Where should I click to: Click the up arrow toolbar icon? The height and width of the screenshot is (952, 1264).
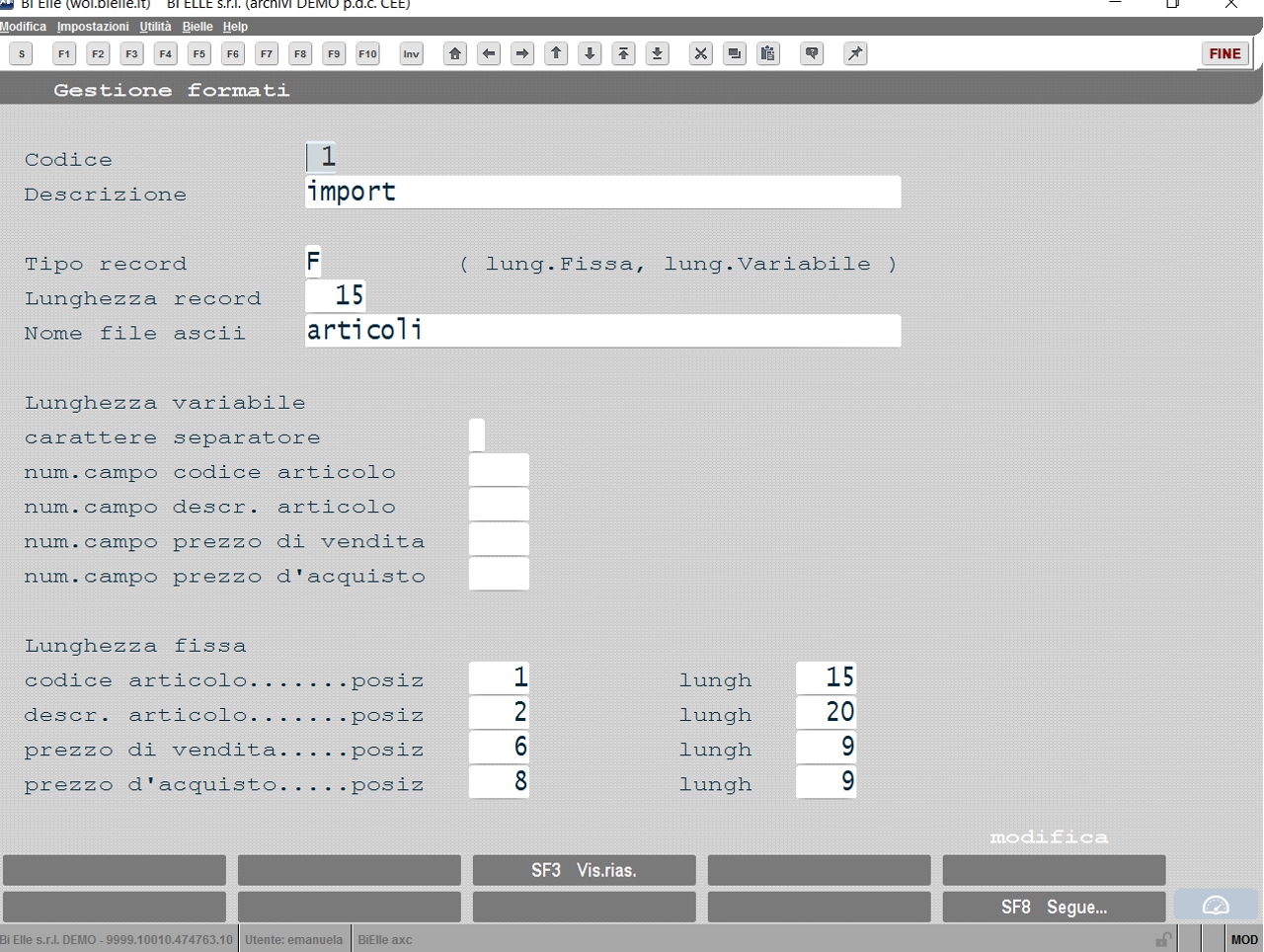coord(556,54)
